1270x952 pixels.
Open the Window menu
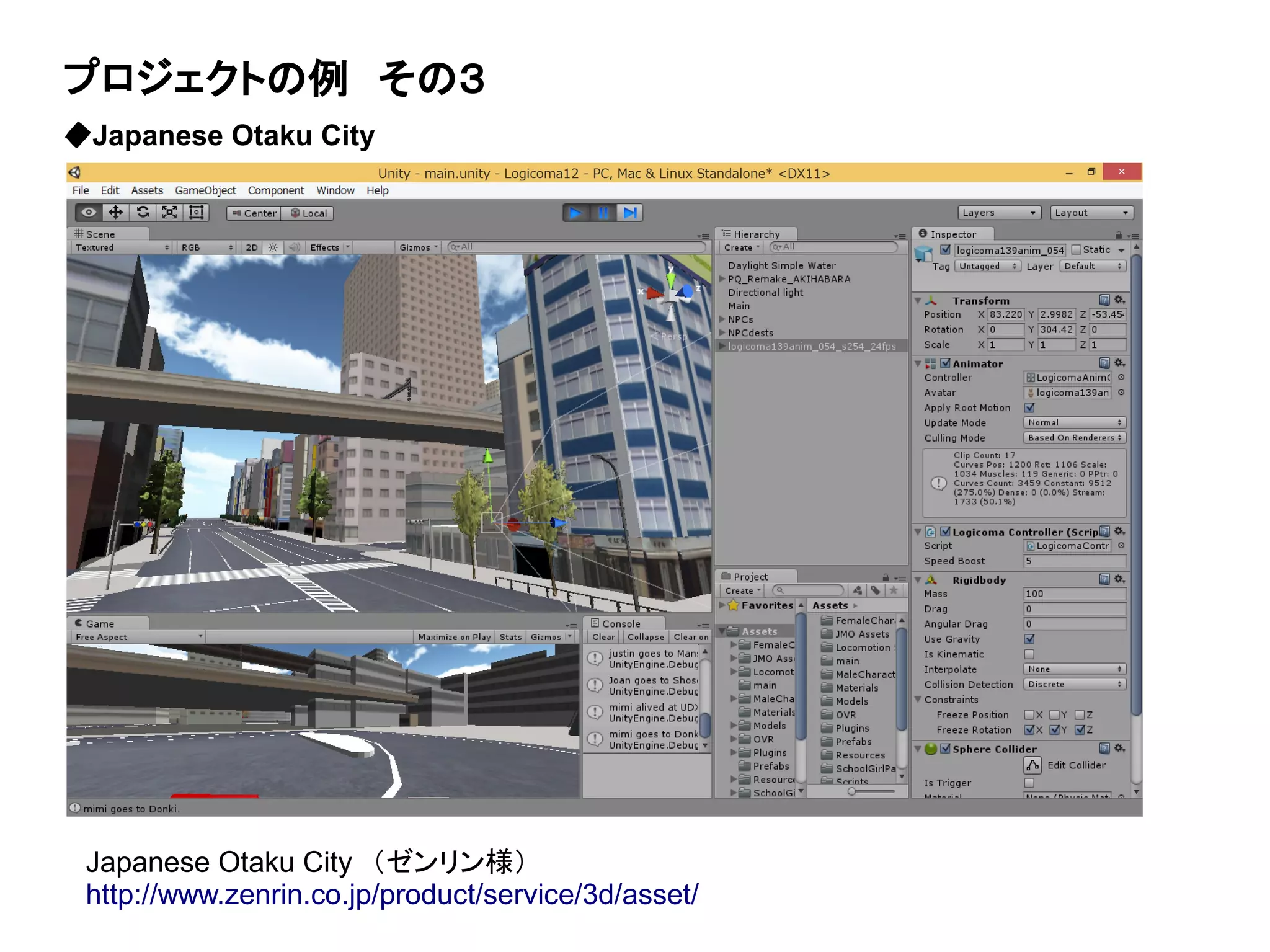point(335,190)
